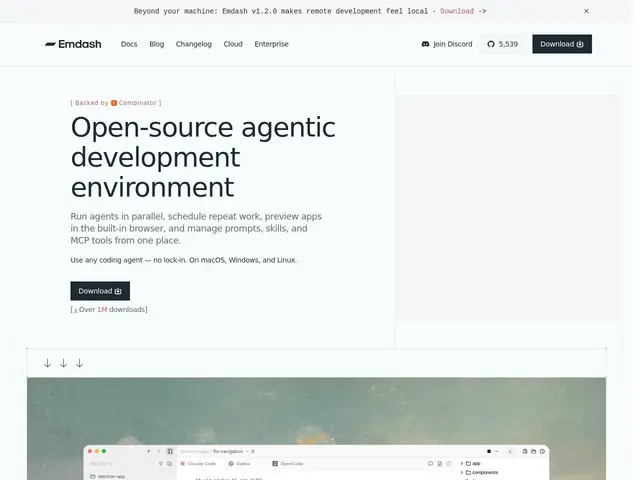
Task: Toggle the sidebar icon in the preview toolbar
Action: [x=170, y=451]
